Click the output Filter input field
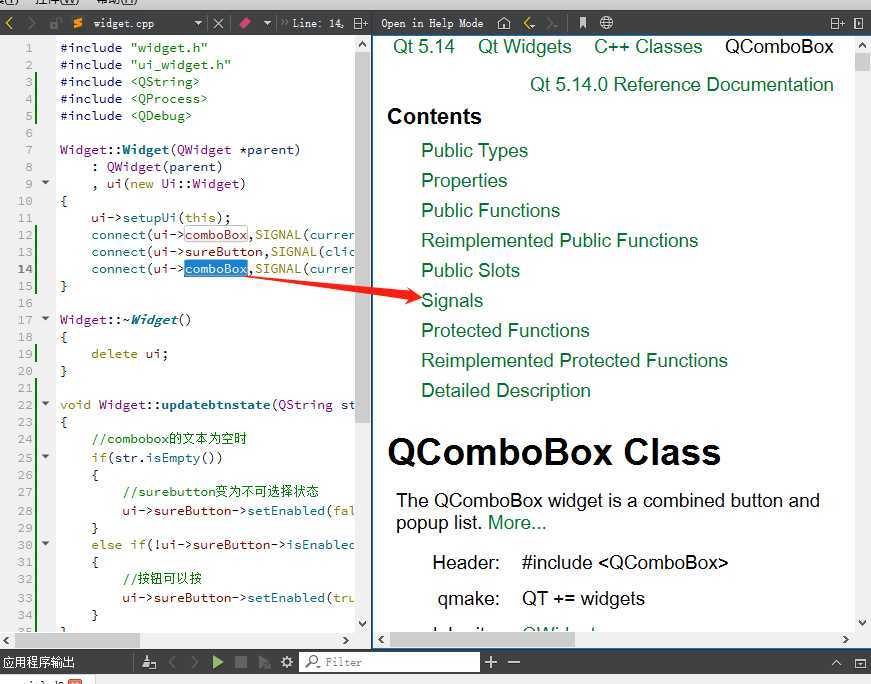The image size is (871, 684). [390, 662]
